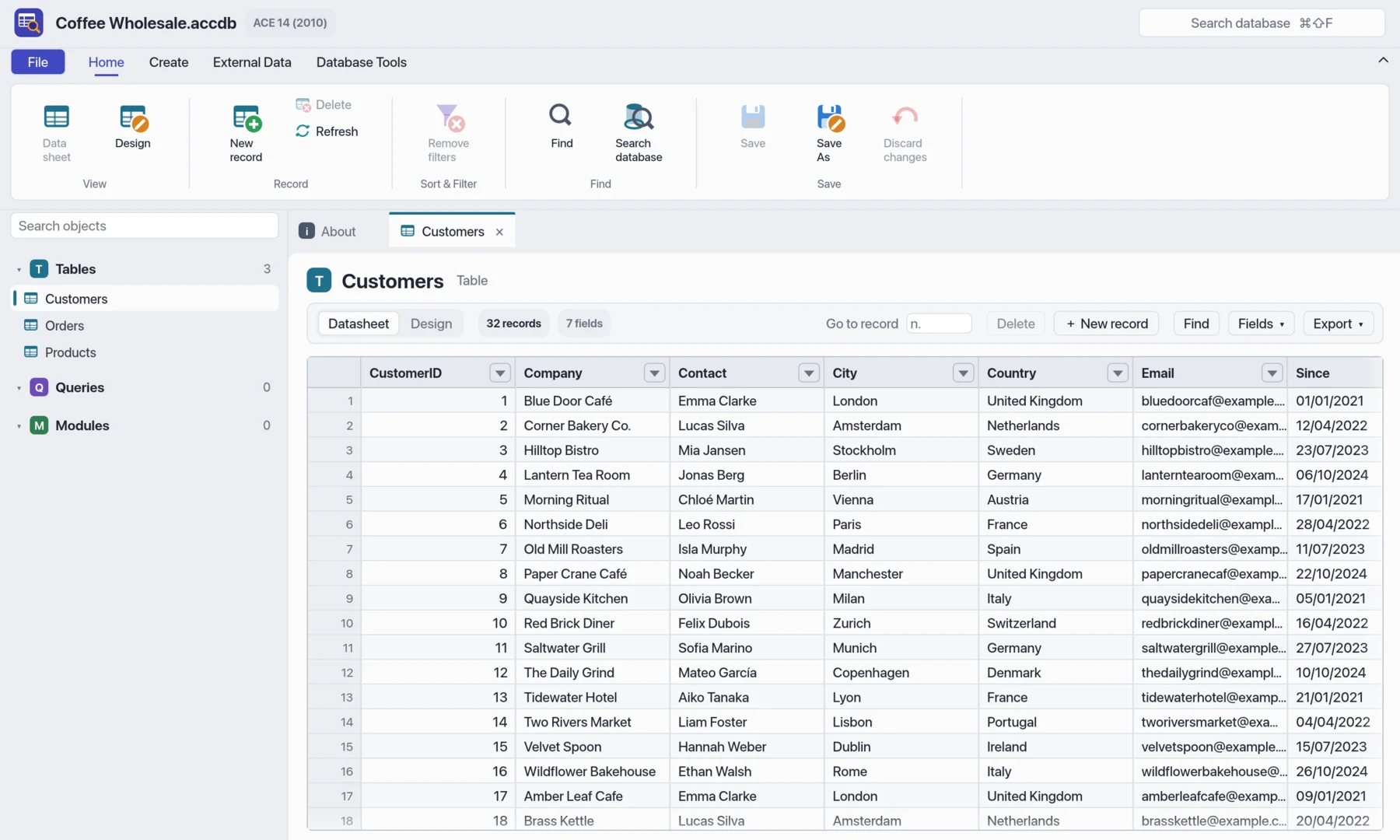Click the New record ribbon icon

[x=247, y=117]
